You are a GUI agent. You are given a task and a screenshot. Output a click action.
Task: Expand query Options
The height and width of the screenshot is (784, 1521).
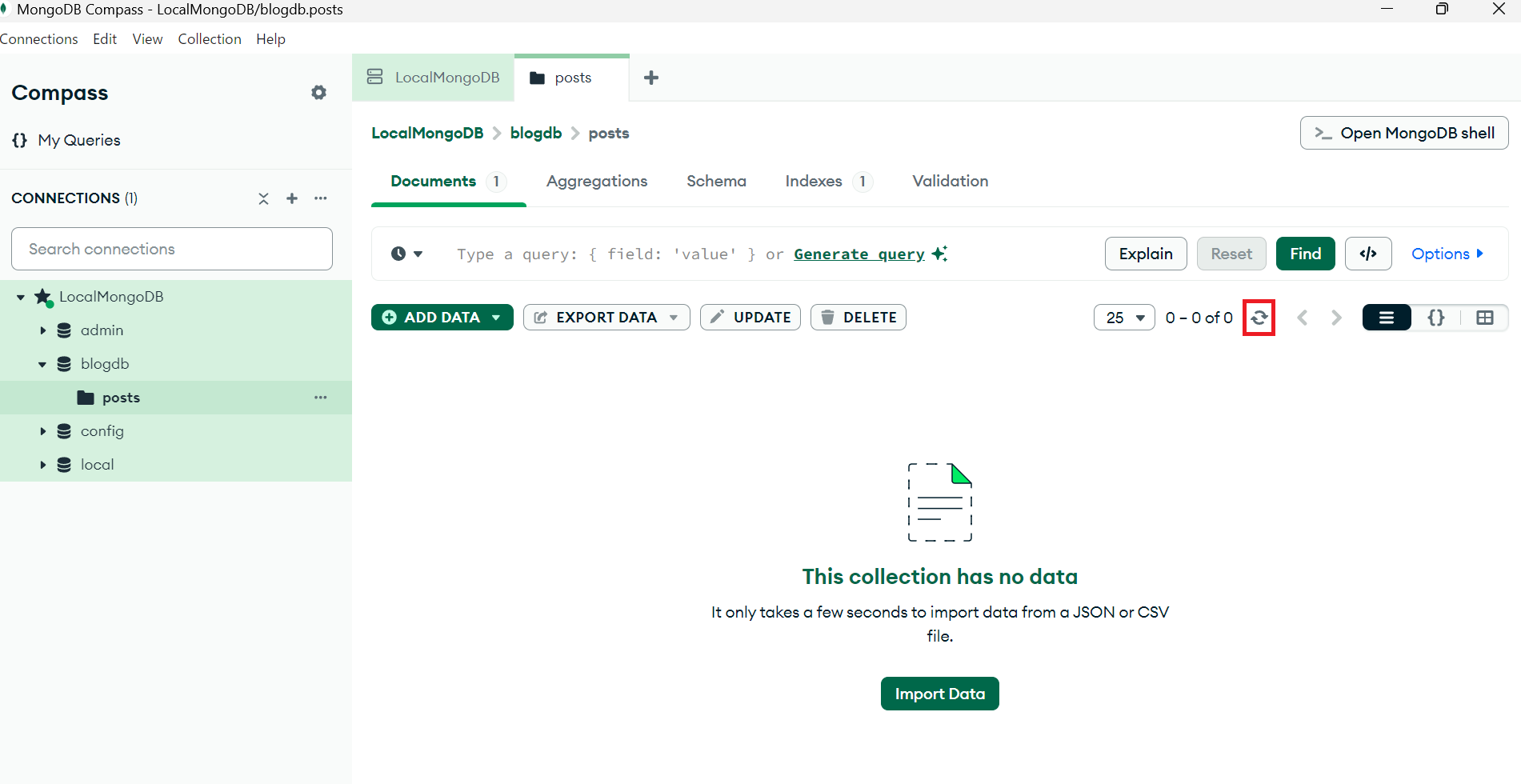pos(1447,254)
